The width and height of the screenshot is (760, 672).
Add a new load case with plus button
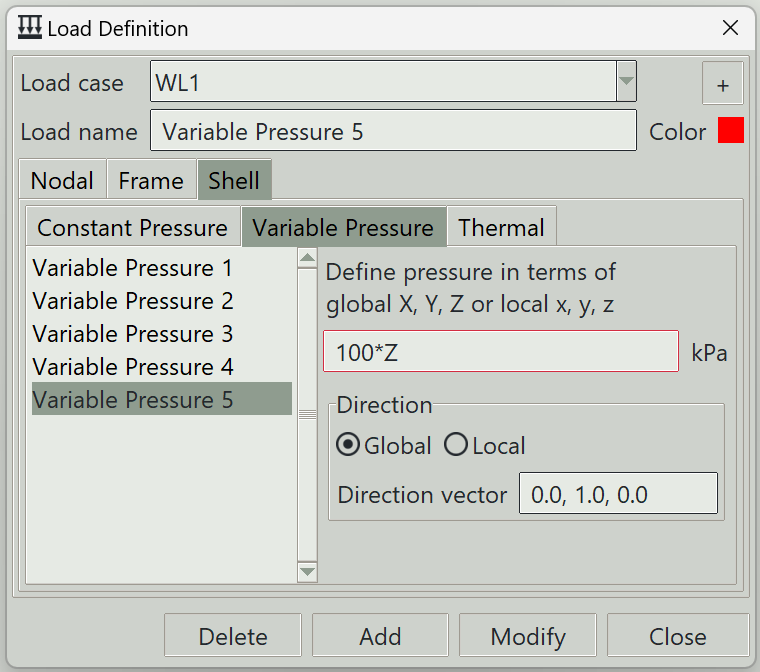tap(722, 83)
